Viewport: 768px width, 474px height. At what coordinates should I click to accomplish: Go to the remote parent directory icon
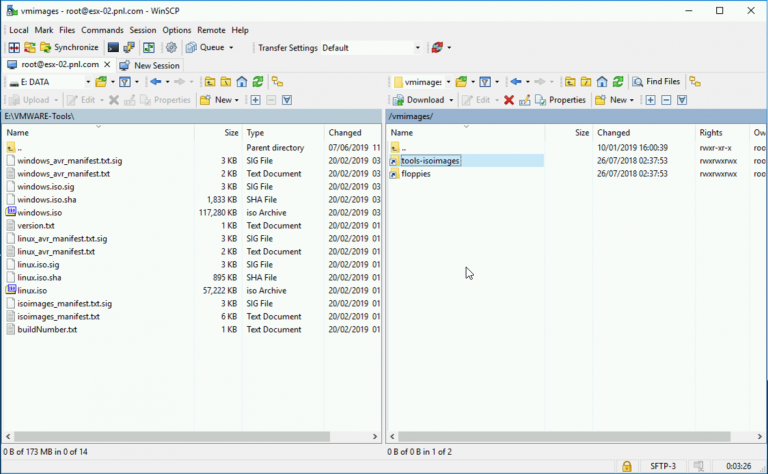(x=570, y=82)
